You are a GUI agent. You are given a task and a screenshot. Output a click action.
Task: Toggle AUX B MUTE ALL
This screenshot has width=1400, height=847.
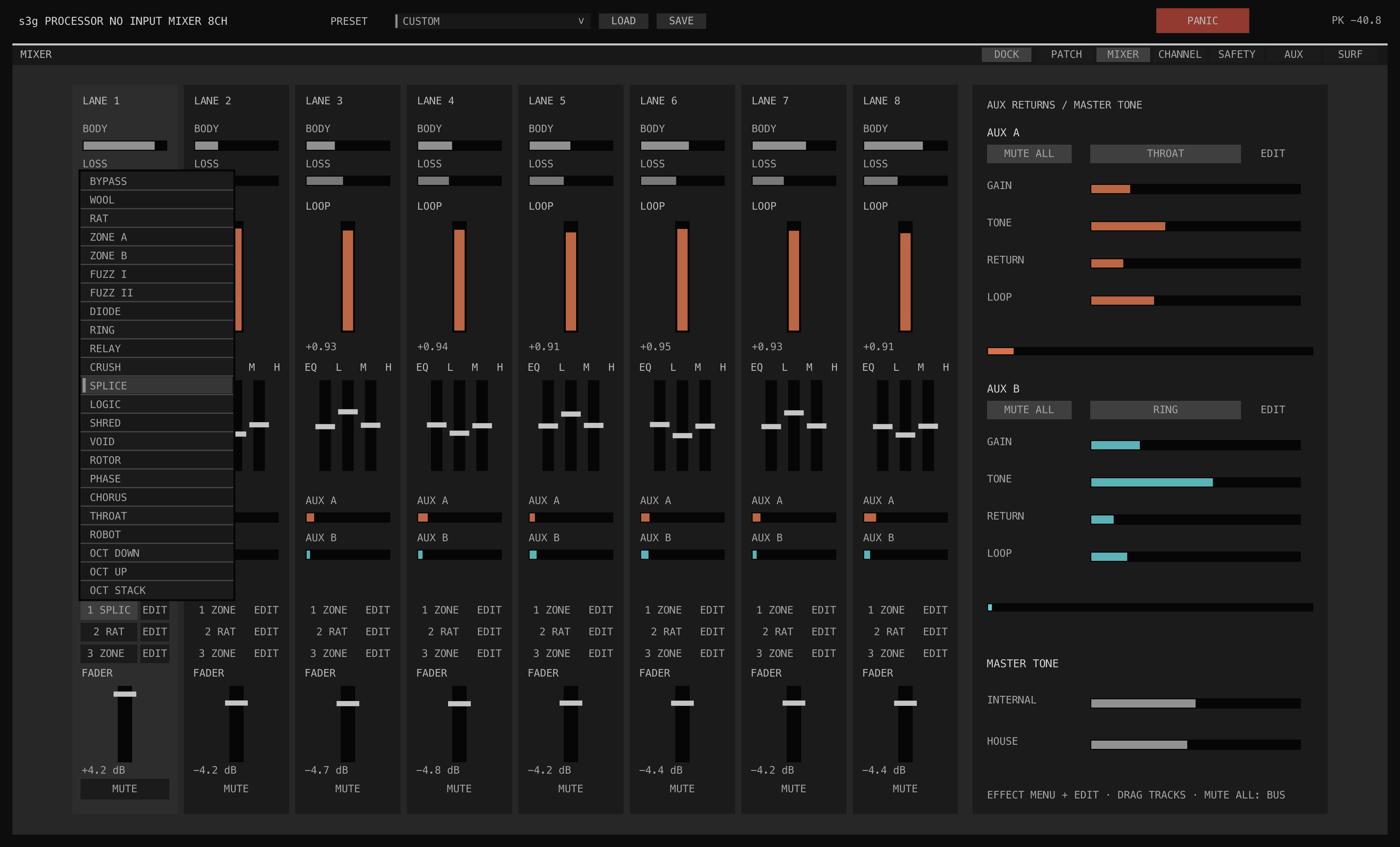[1029, 410]
